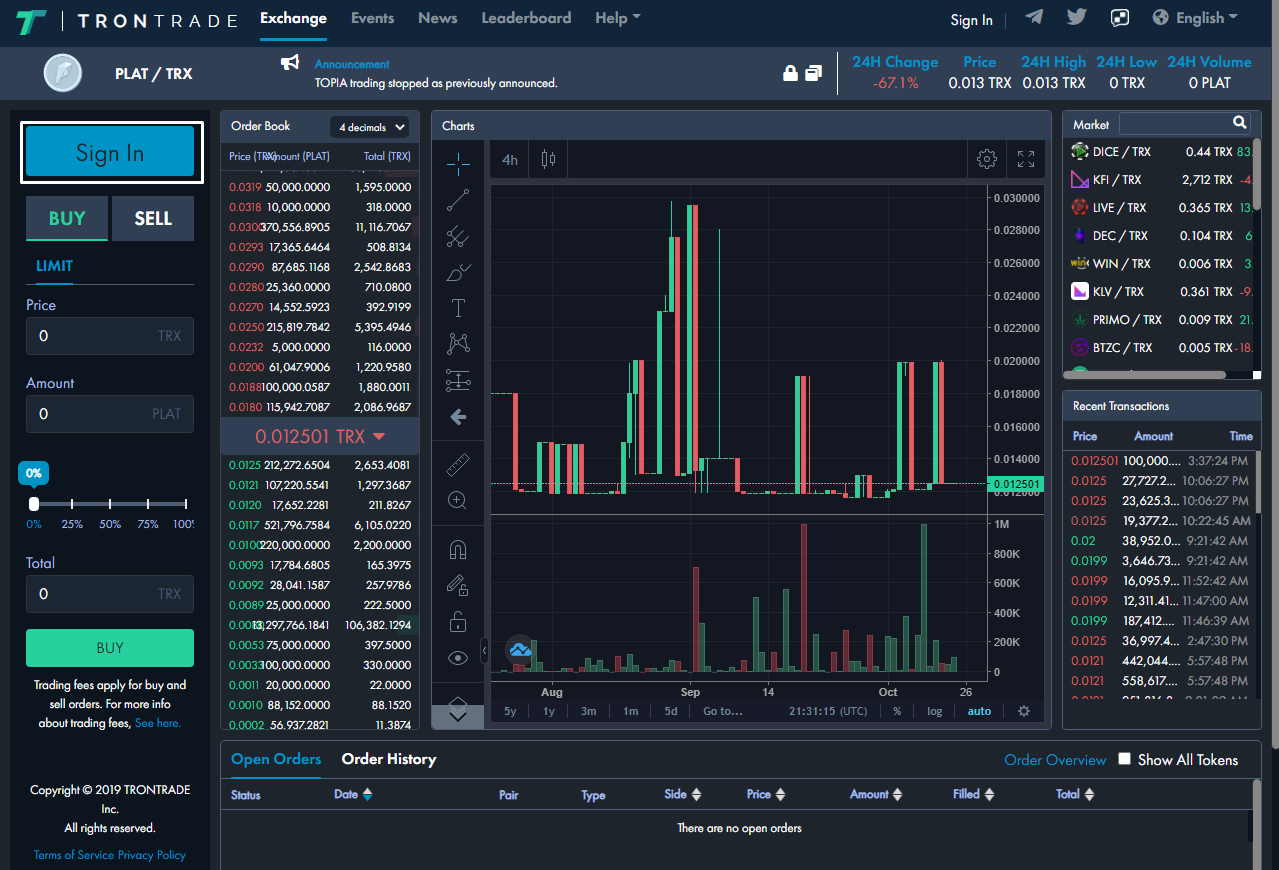Select the trend line drawing tool
Image resolution: width=1279 pixels, height=870 pixels.
(458, 200)
